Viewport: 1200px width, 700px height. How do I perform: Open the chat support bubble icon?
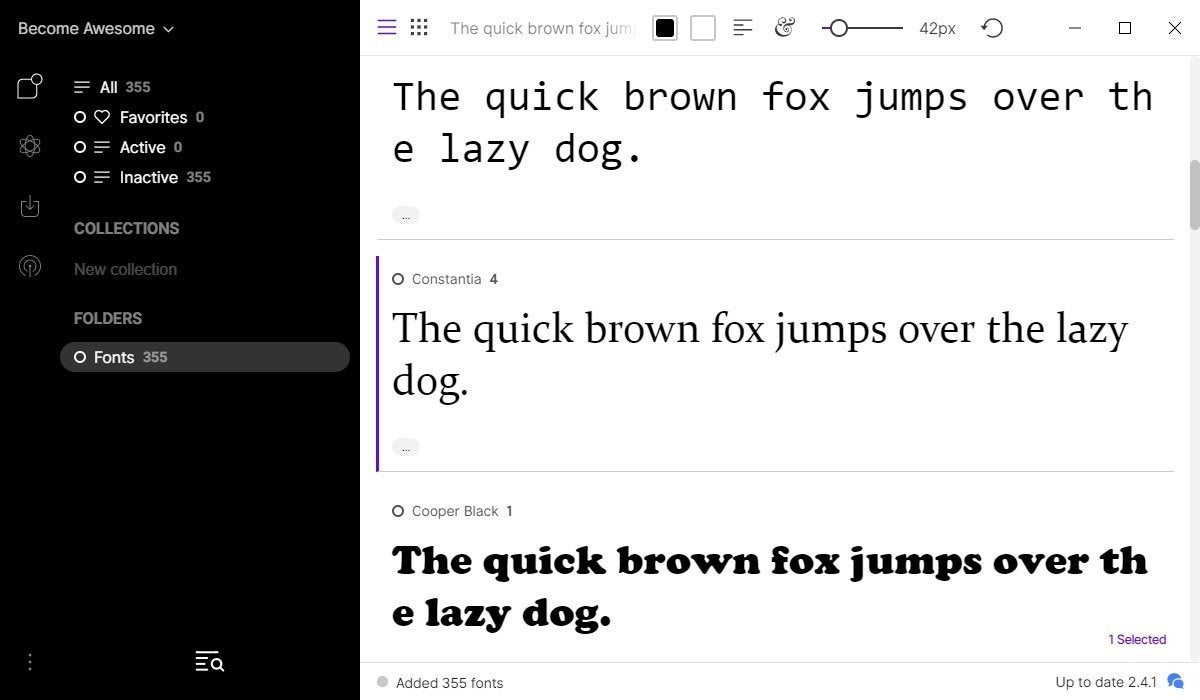coord(1176,681)
